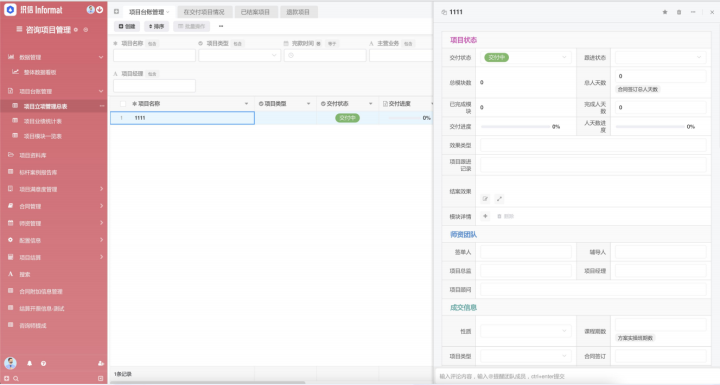This screenshot has width=720, height=385.
Task: Click the 排序 button
Action: (156, 26)
